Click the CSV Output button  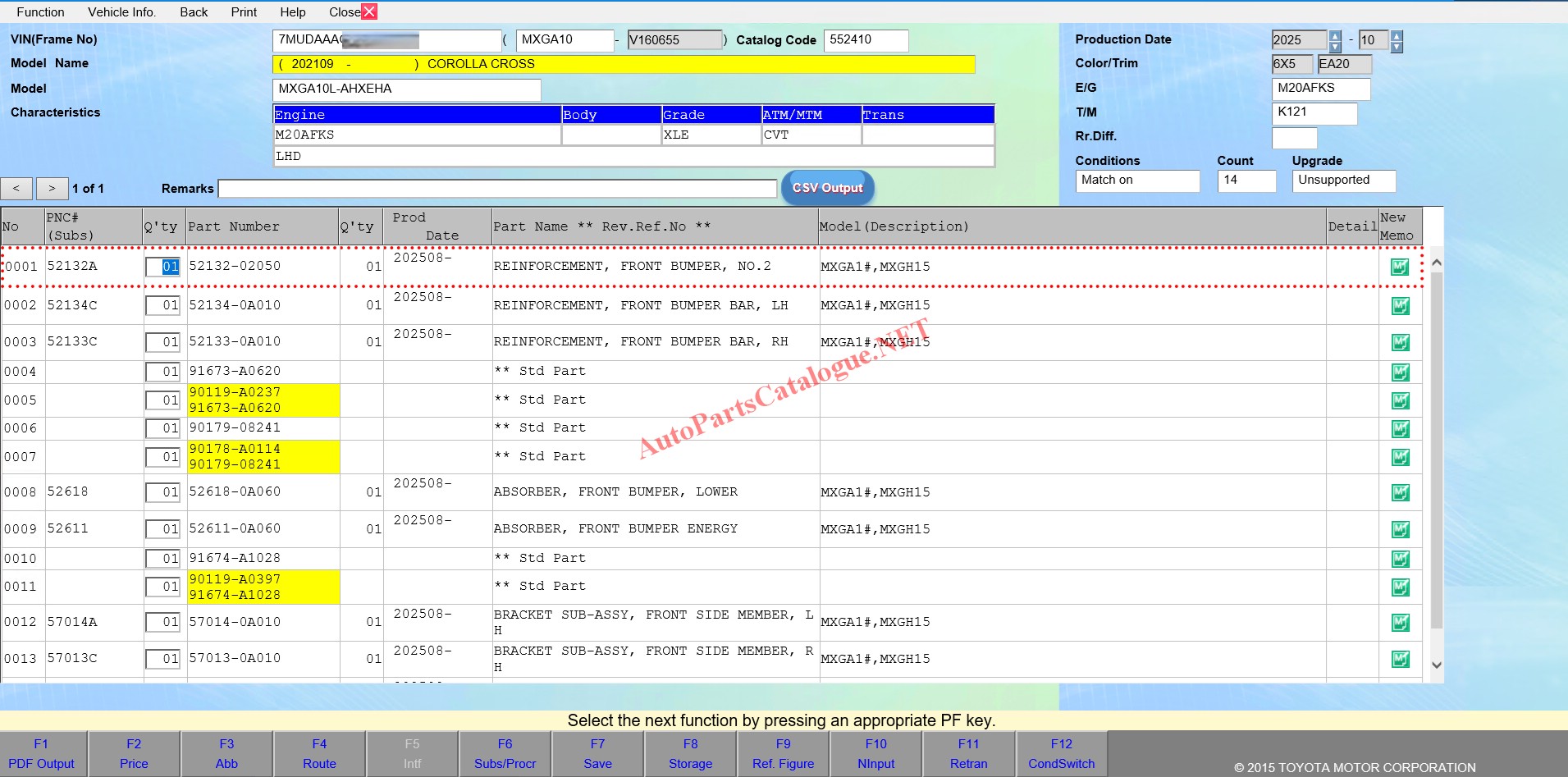pos(827,188)
